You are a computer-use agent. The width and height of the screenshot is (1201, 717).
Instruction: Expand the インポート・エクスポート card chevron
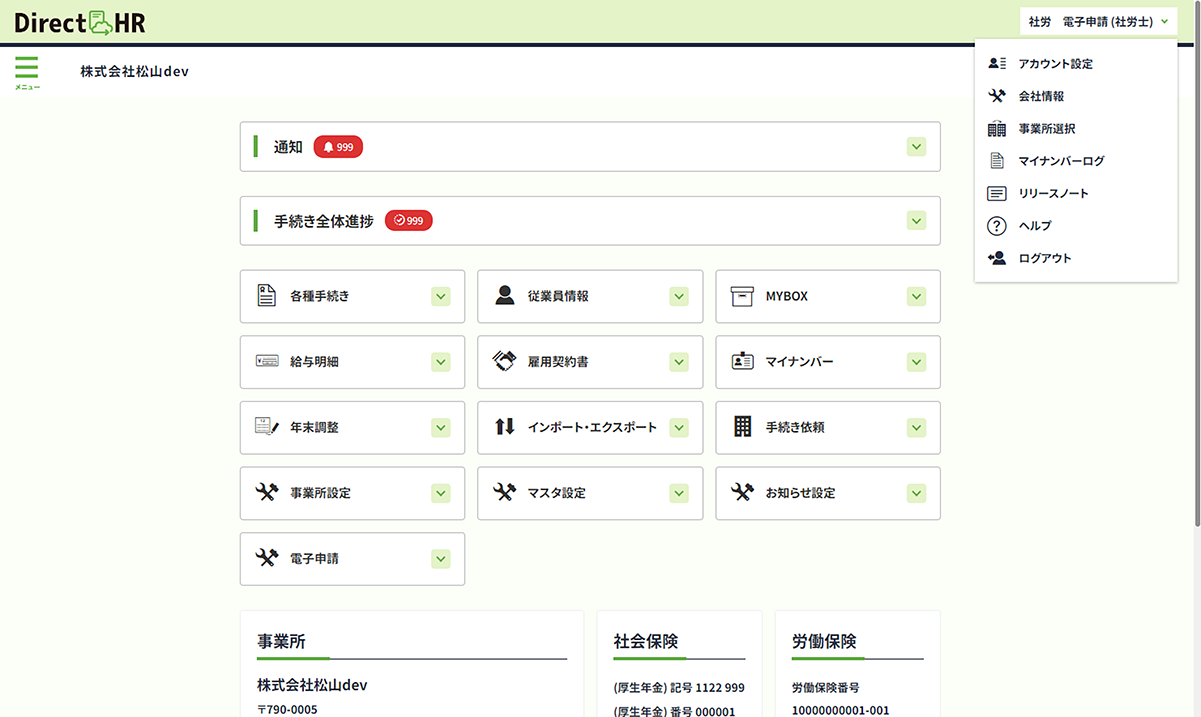679,427
